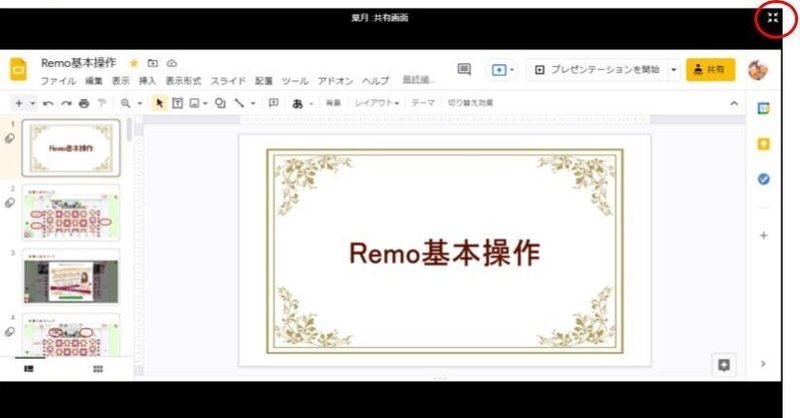This screenshot has height=418, width=800.
Task: Open the 編集 menu
Action: (94, 81)
